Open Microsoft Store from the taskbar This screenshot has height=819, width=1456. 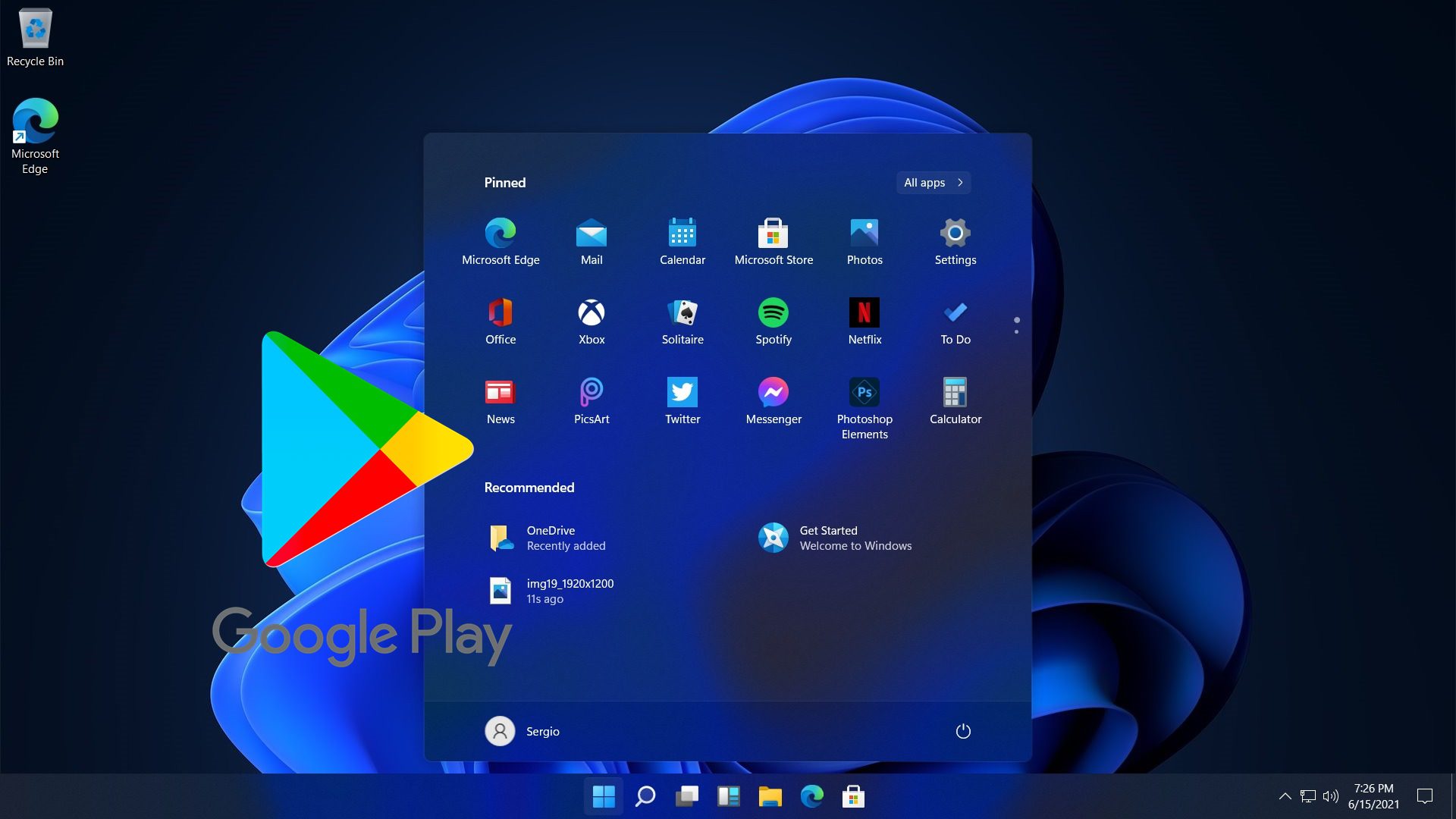tap(853, 796)
